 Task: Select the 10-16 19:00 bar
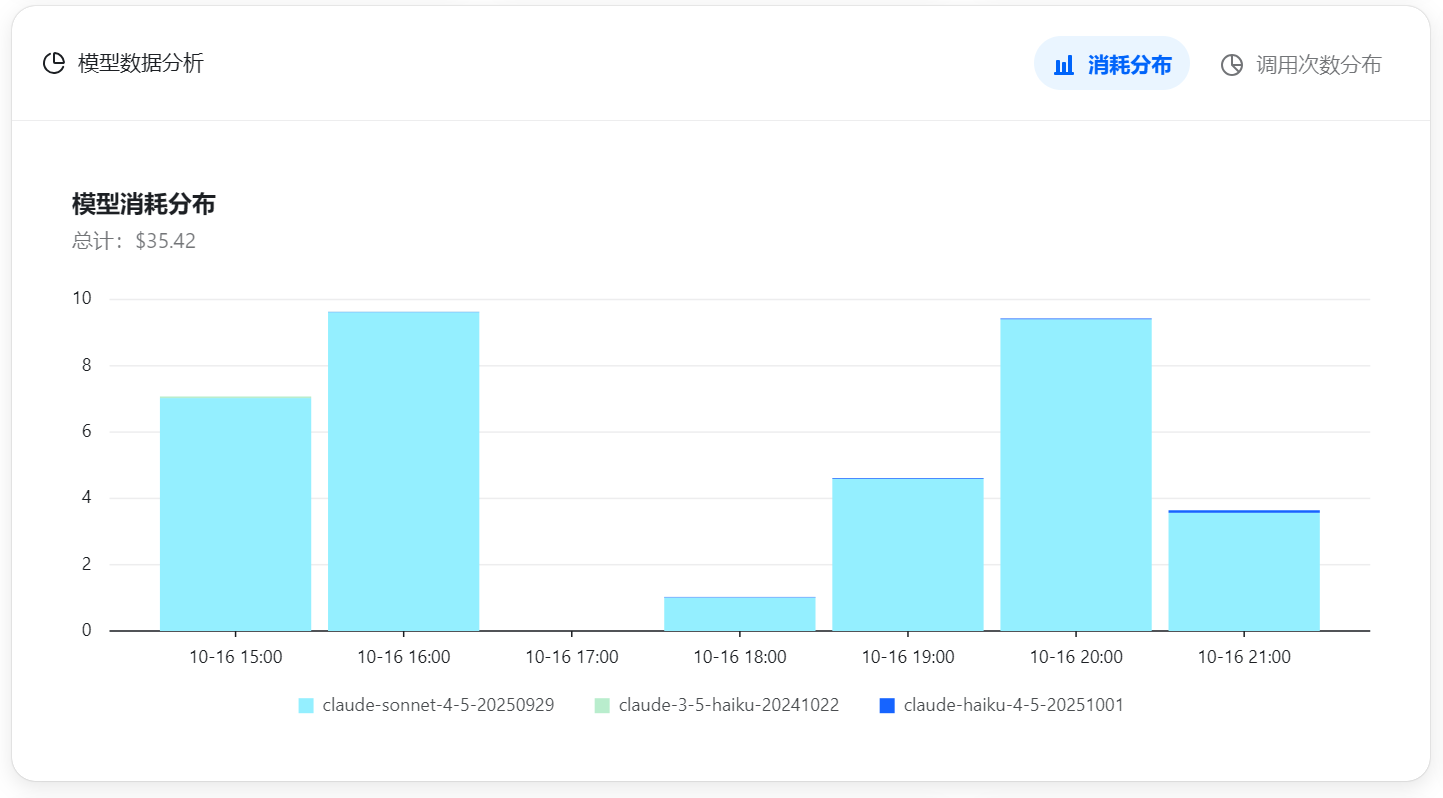(907, 555)
